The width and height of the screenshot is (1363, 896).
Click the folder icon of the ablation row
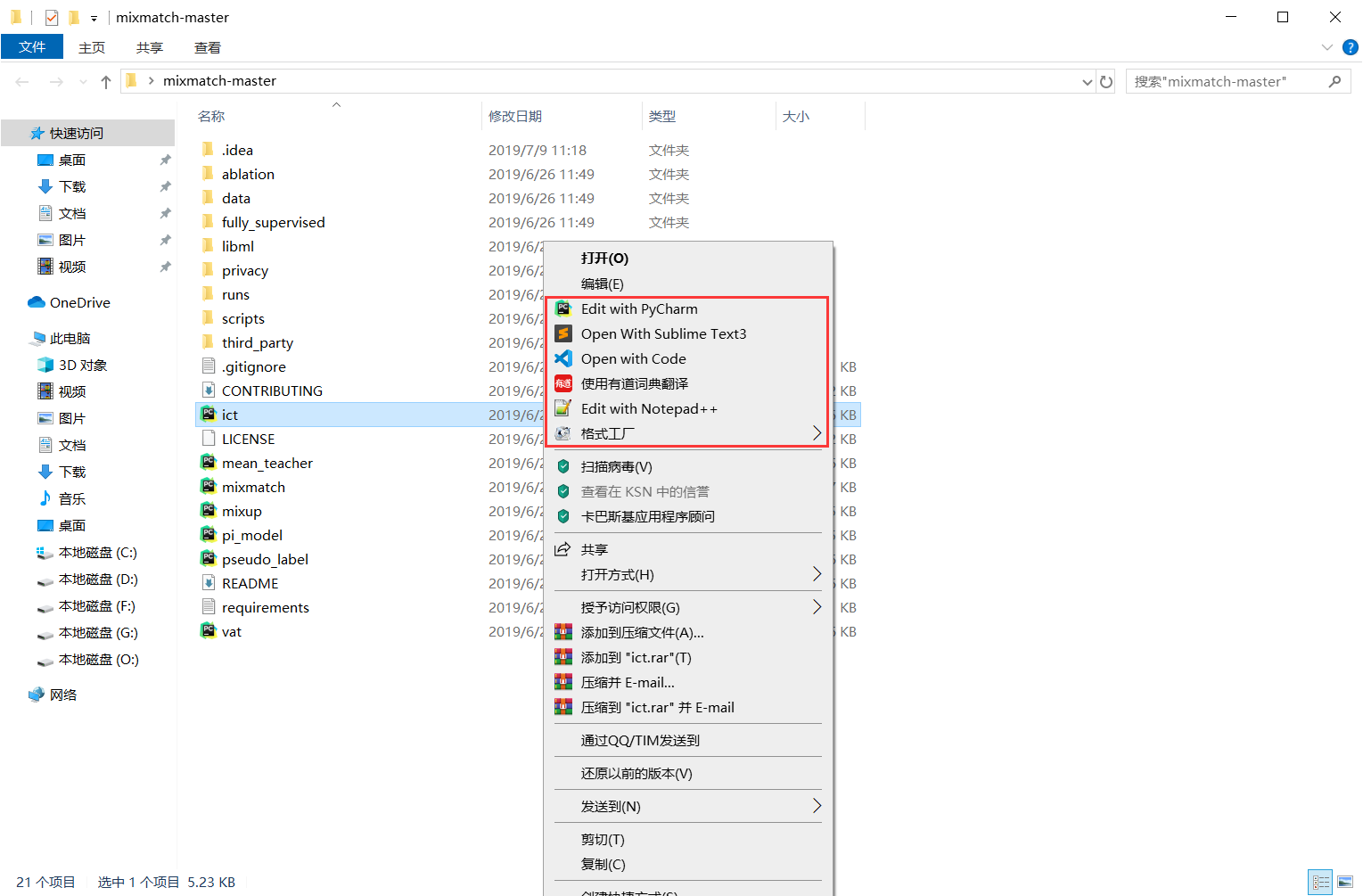tap(209, 174)
